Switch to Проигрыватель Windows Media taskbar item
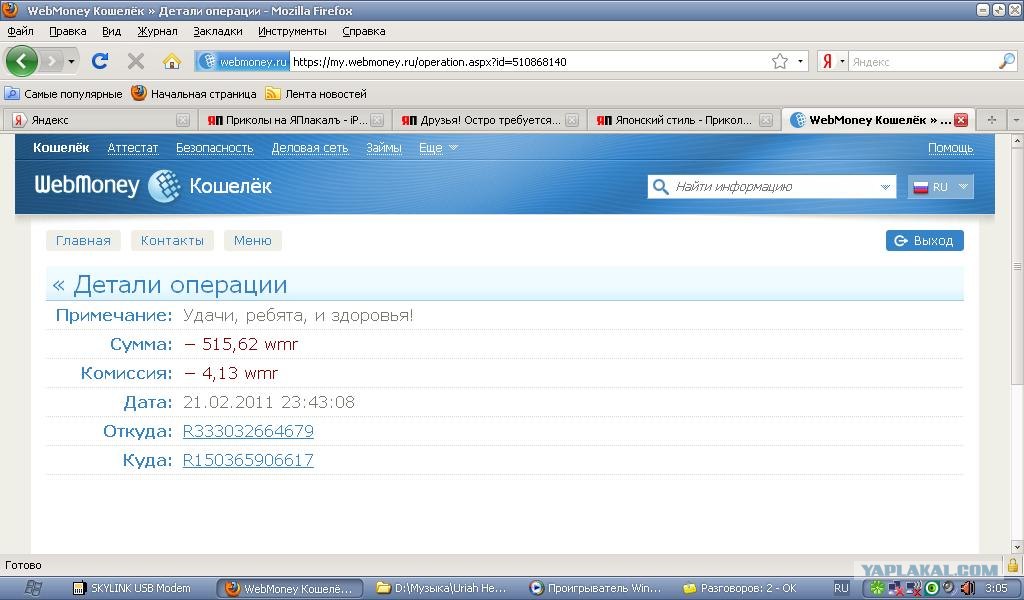 point(596,588)
